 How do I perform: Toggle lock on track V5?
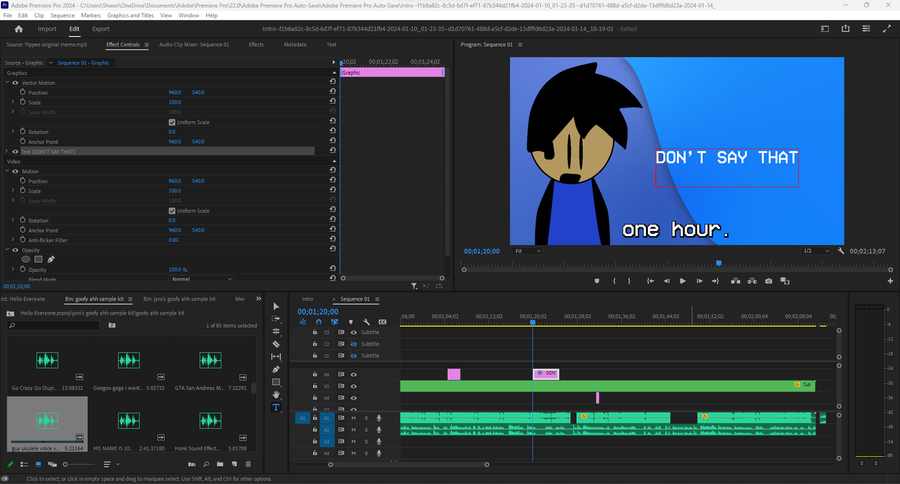click(x=315, y=386)
